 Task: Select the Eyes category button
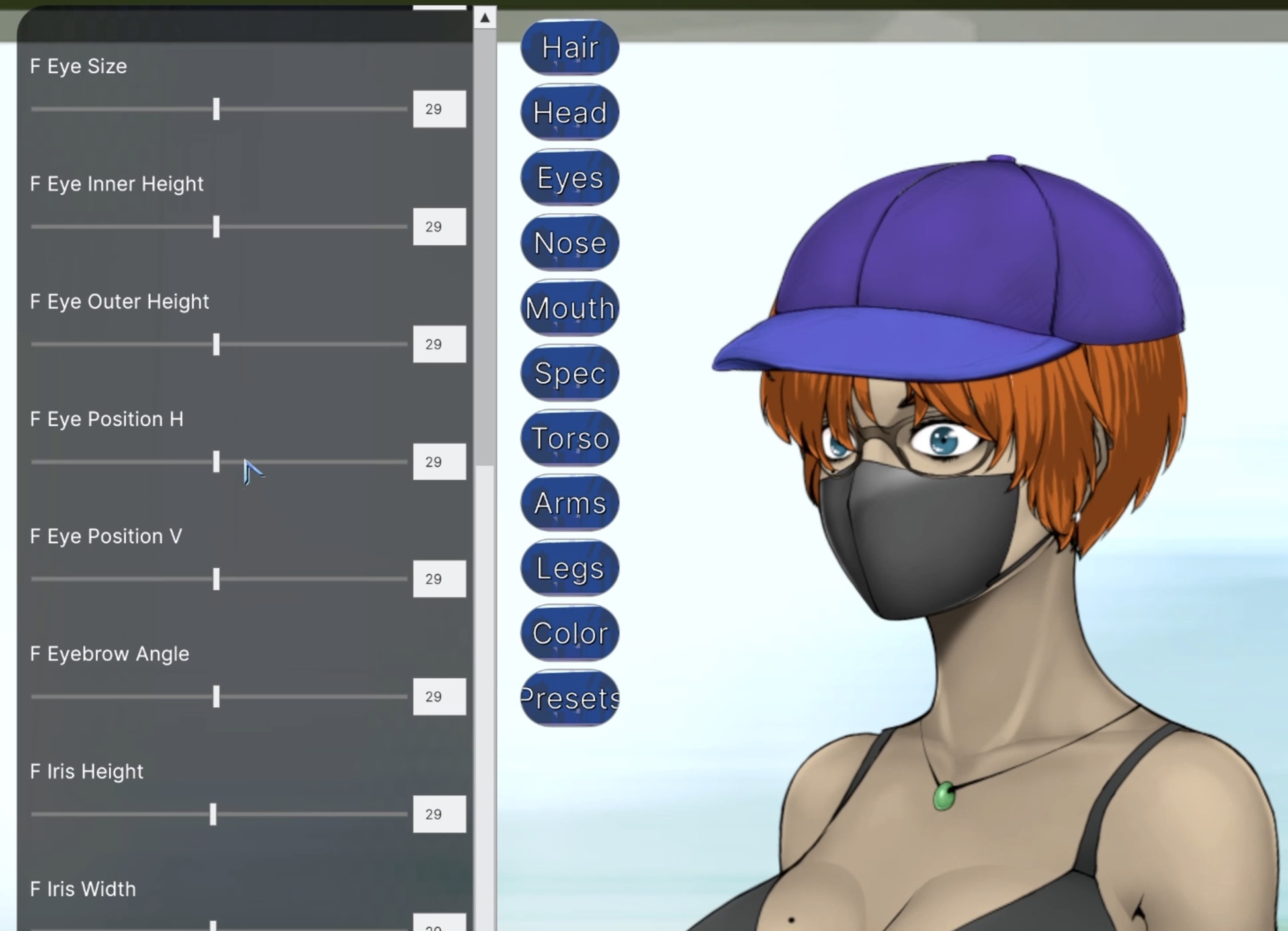(x=570, y=177)
